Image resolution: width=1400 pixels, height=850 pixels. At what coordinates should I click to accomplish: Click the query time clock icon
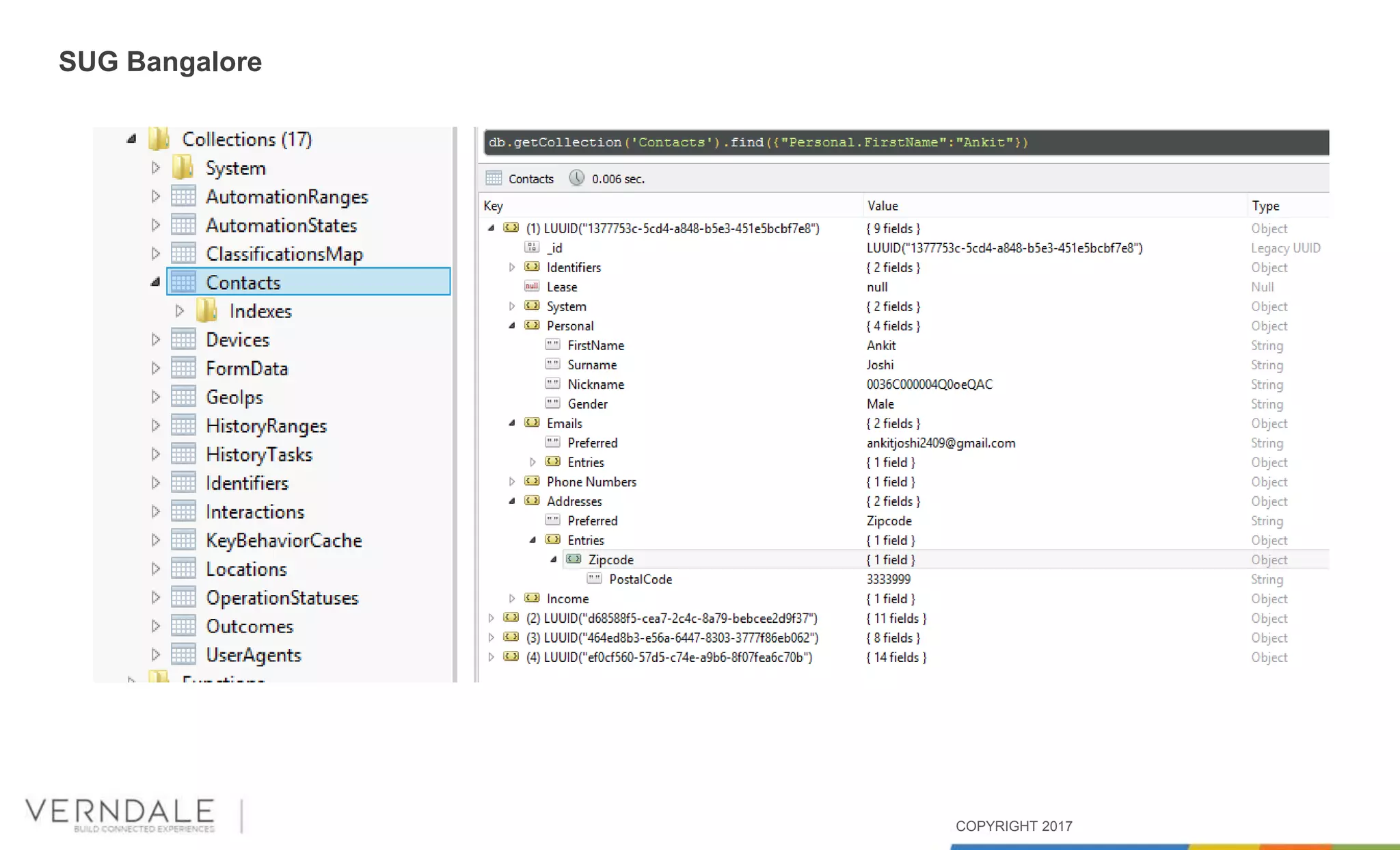pyautogui.click(x=577, y=178)
